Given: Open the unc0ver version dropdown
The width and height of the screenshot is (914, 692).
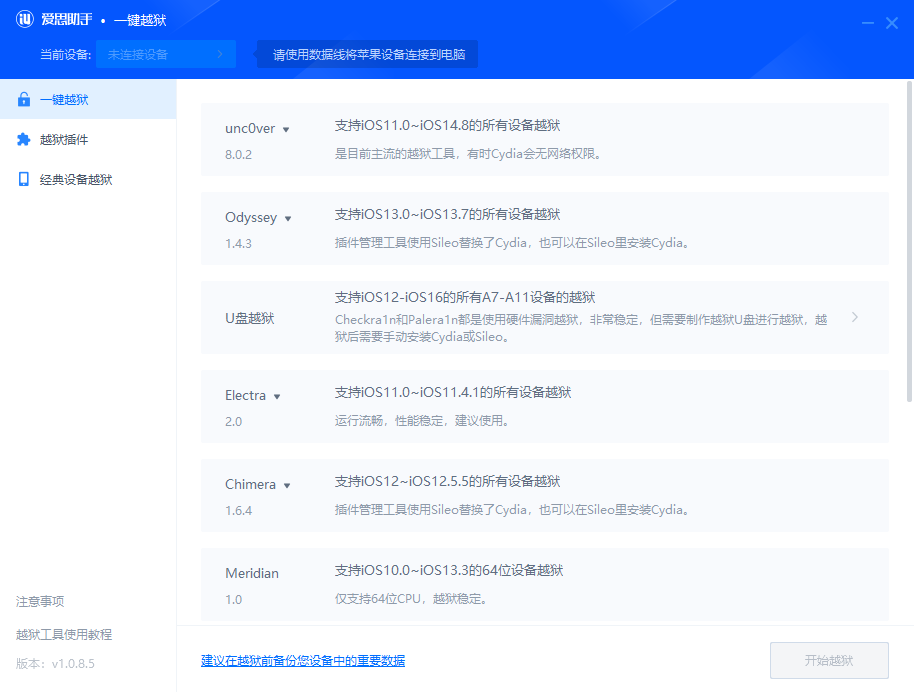Looking at the screenshot, I should pos(286,128).
